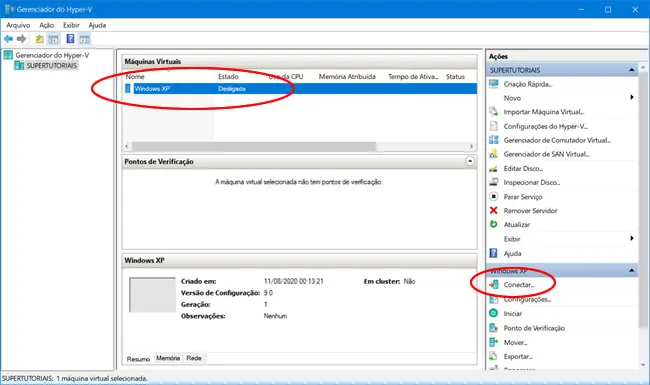Open the Exibir menu in the menu bar

point(71,25)
